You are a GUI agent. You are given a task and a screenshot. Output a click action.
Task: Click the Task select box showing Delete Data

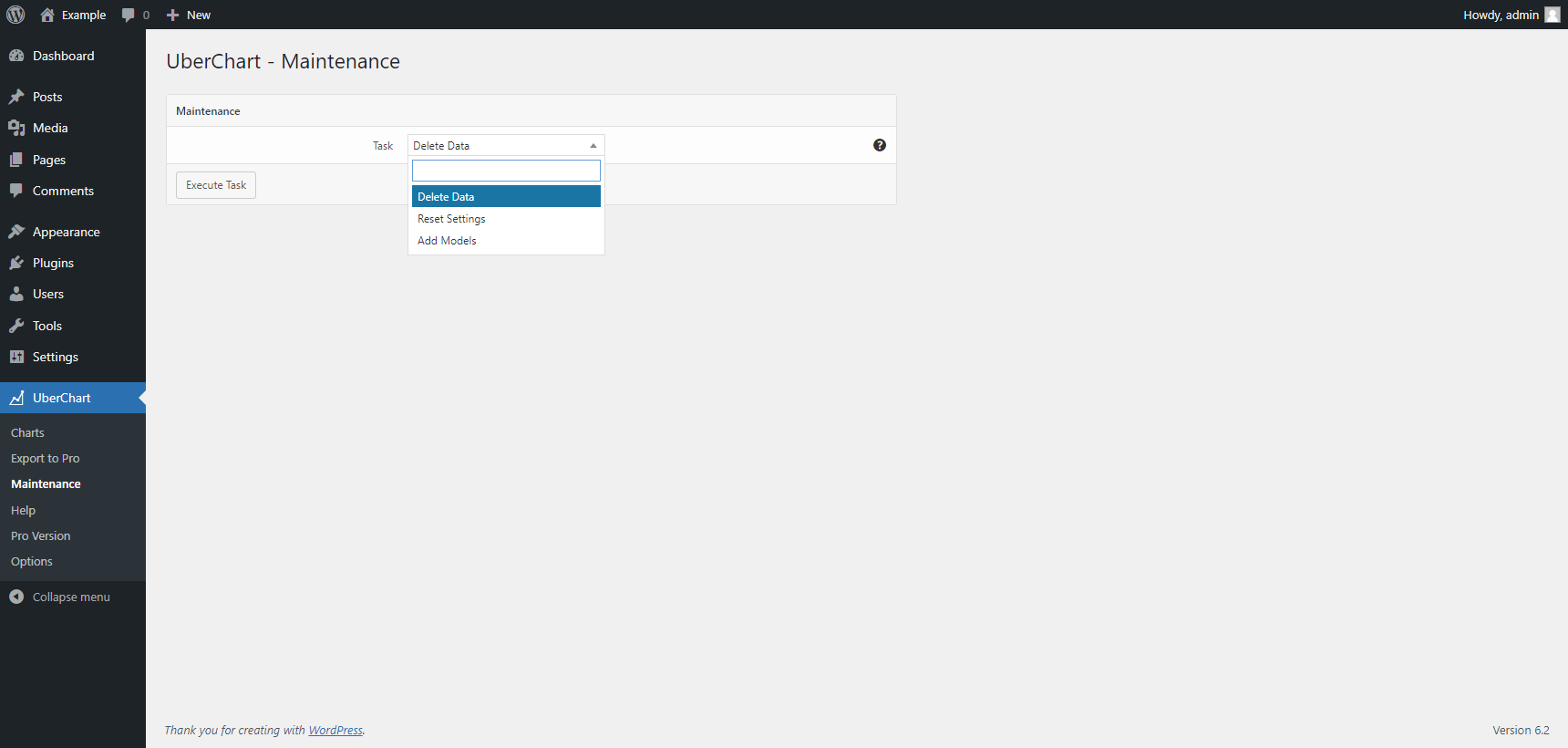506,146
